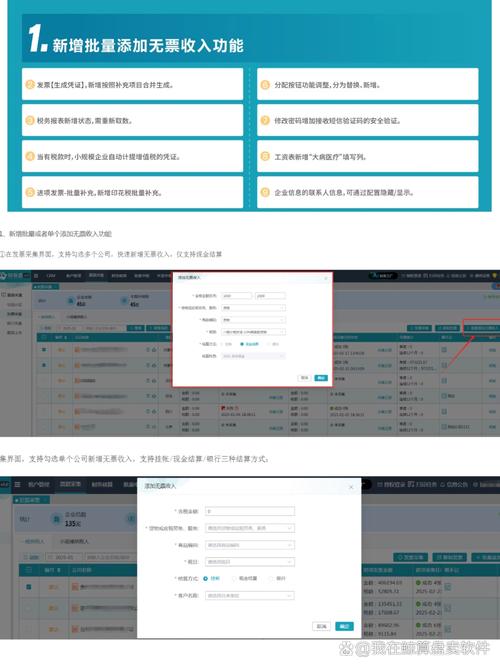The width and height of the screenshot is (500, 667).
Task: Click 取消 in the upper 添加无票收入 dialog
Action: (x=304, y=378)
